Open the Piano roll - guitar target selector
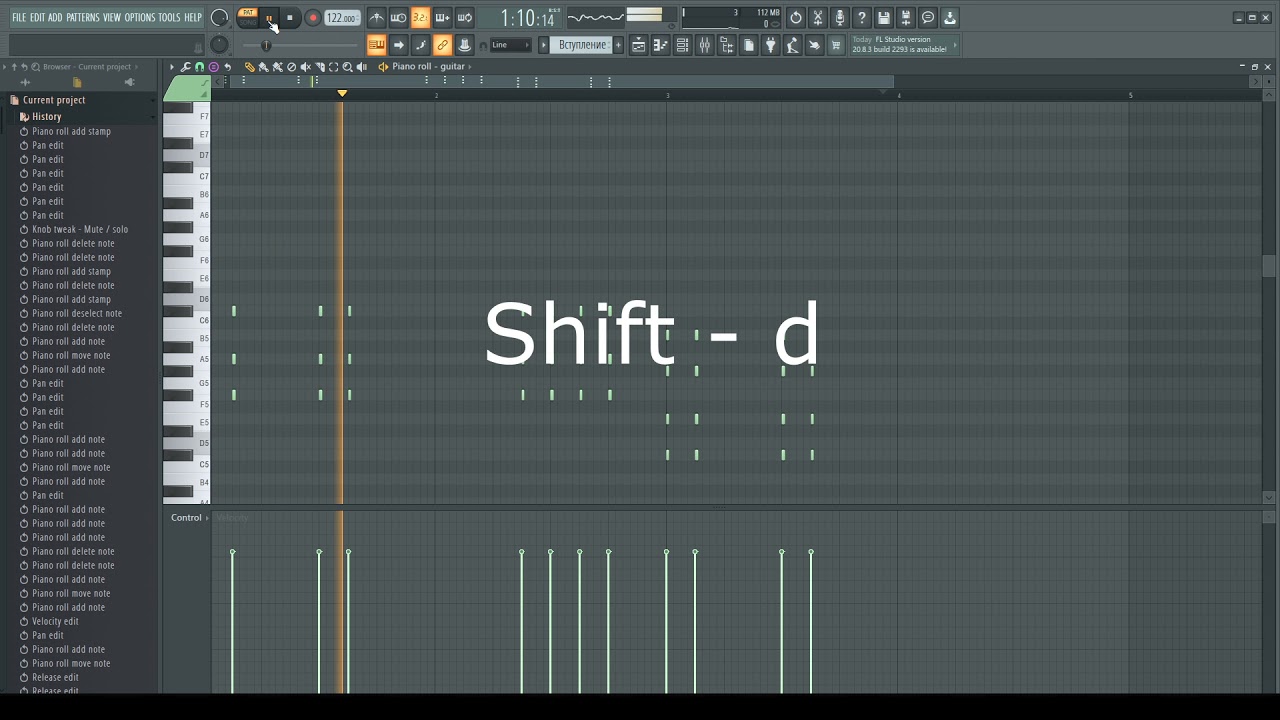This screenshot has width=1280, height=720. point(428,67)
